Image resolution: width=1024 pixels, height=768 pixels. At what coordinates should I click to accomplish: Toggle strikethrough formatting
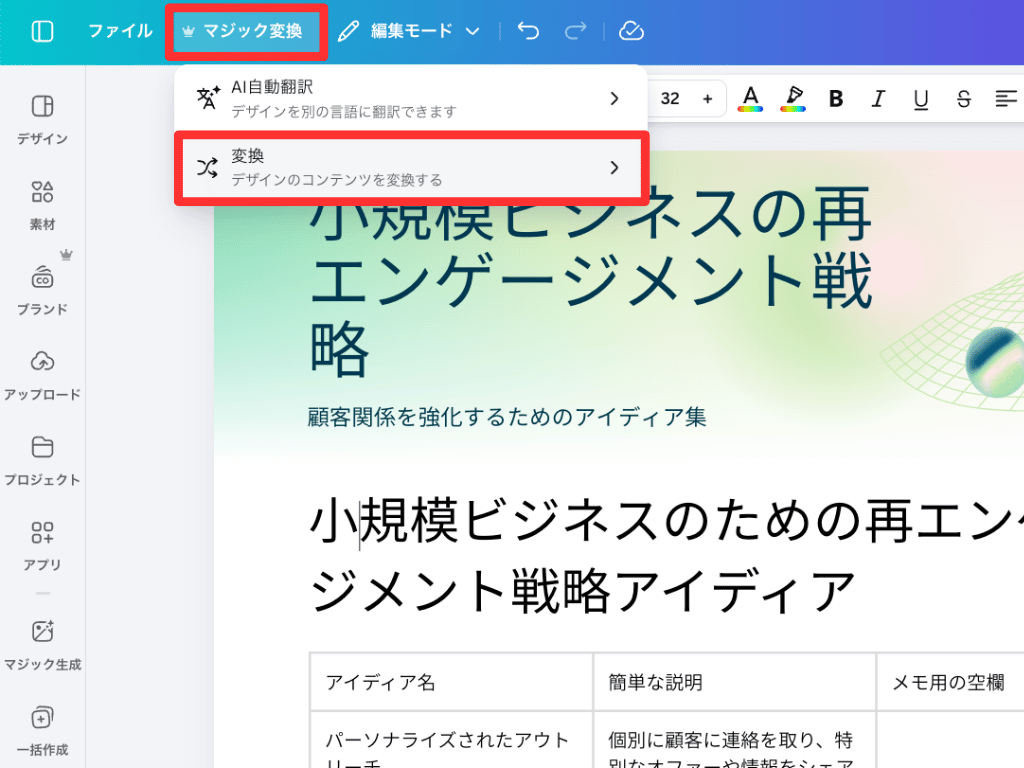coord(963,98)
